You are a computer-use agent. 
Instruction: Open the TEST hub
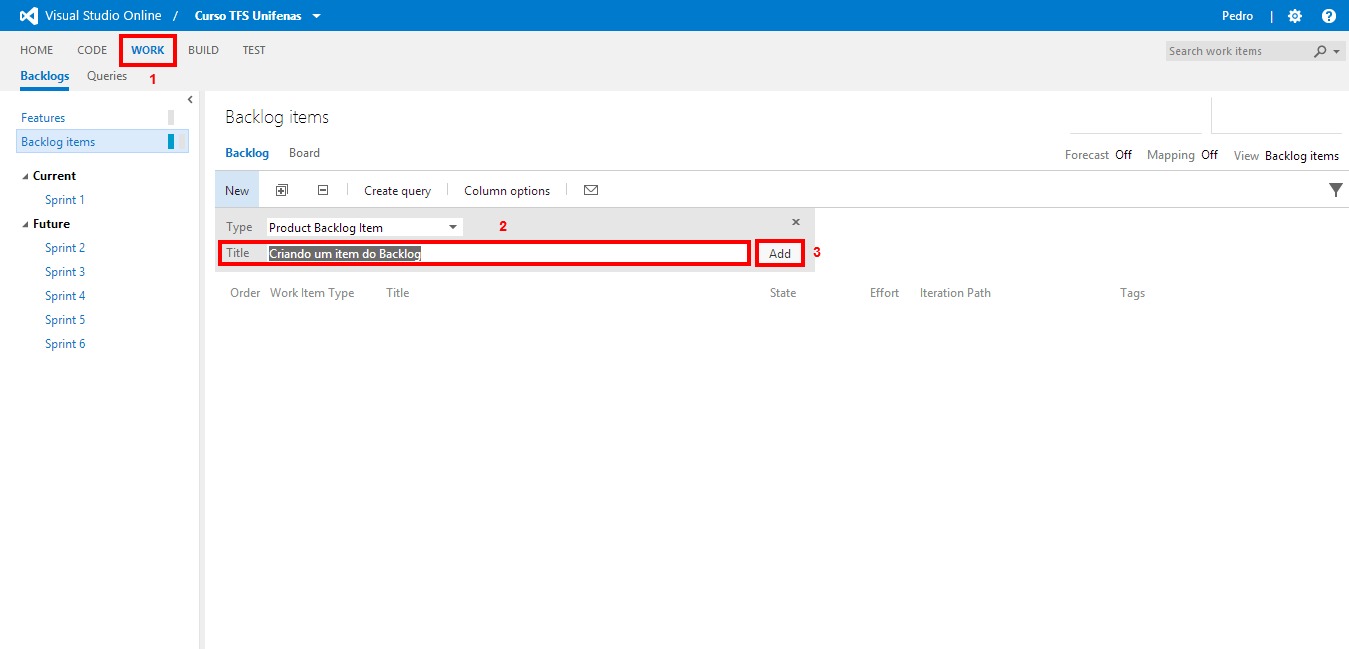click(x=254, y=50)
